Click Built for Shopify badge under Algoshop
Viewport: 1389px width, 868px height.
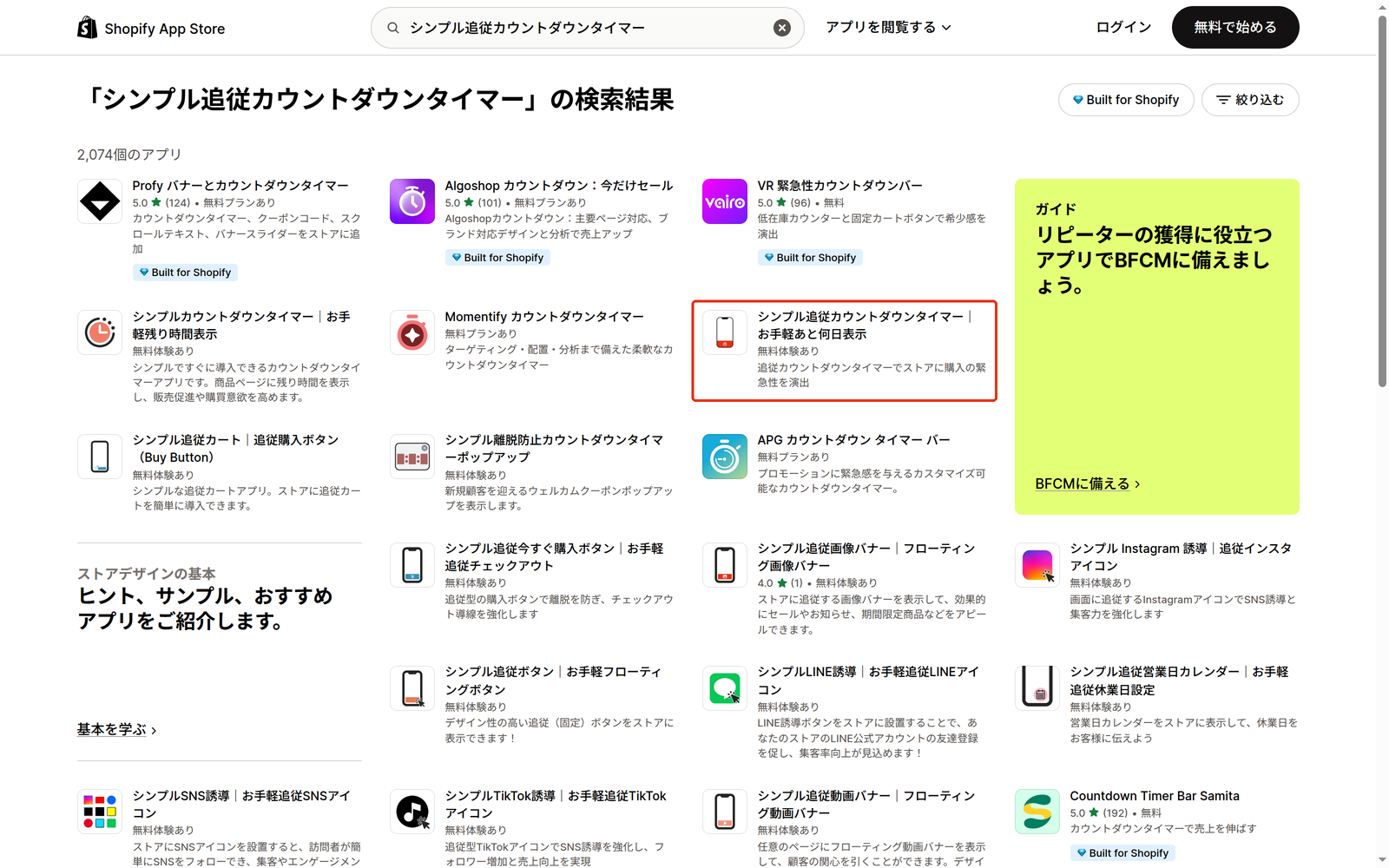[497, 258]
